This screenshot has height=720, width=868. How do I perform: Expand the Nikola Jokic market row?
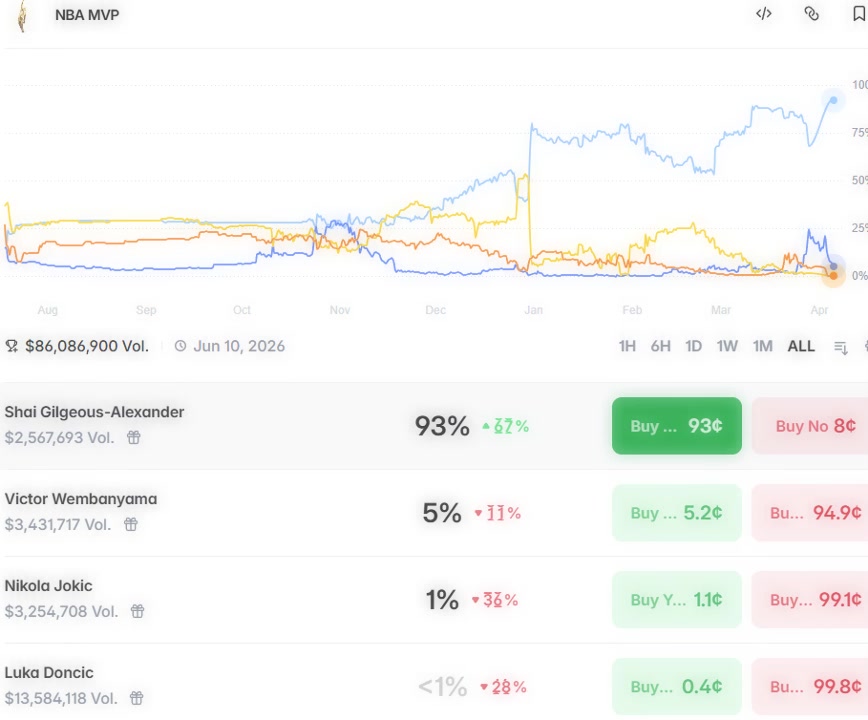[300, 598]
